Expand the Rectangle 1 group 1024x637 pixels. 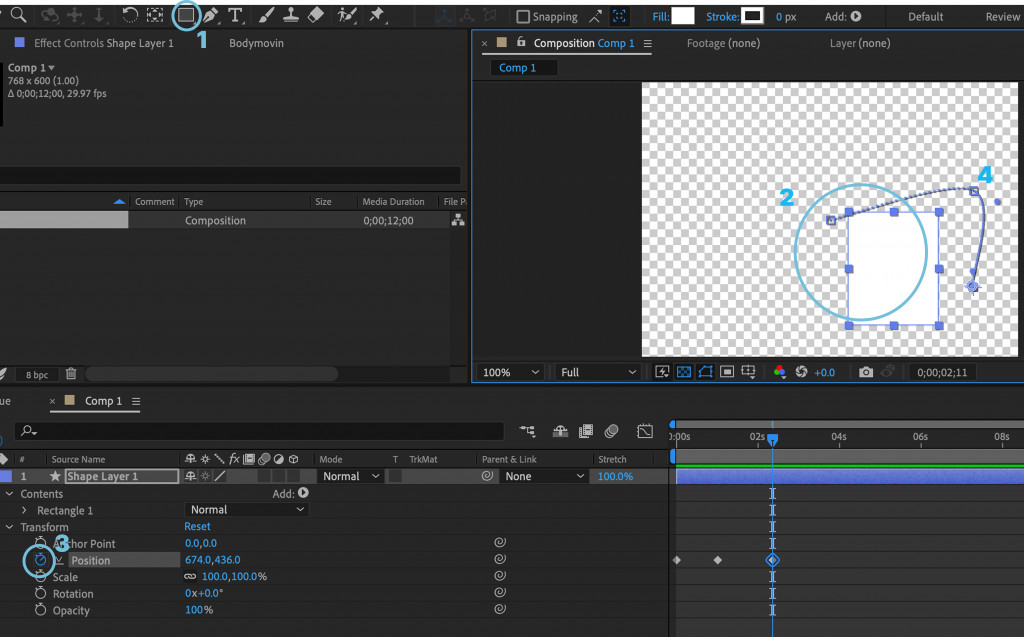click(25, 510)
